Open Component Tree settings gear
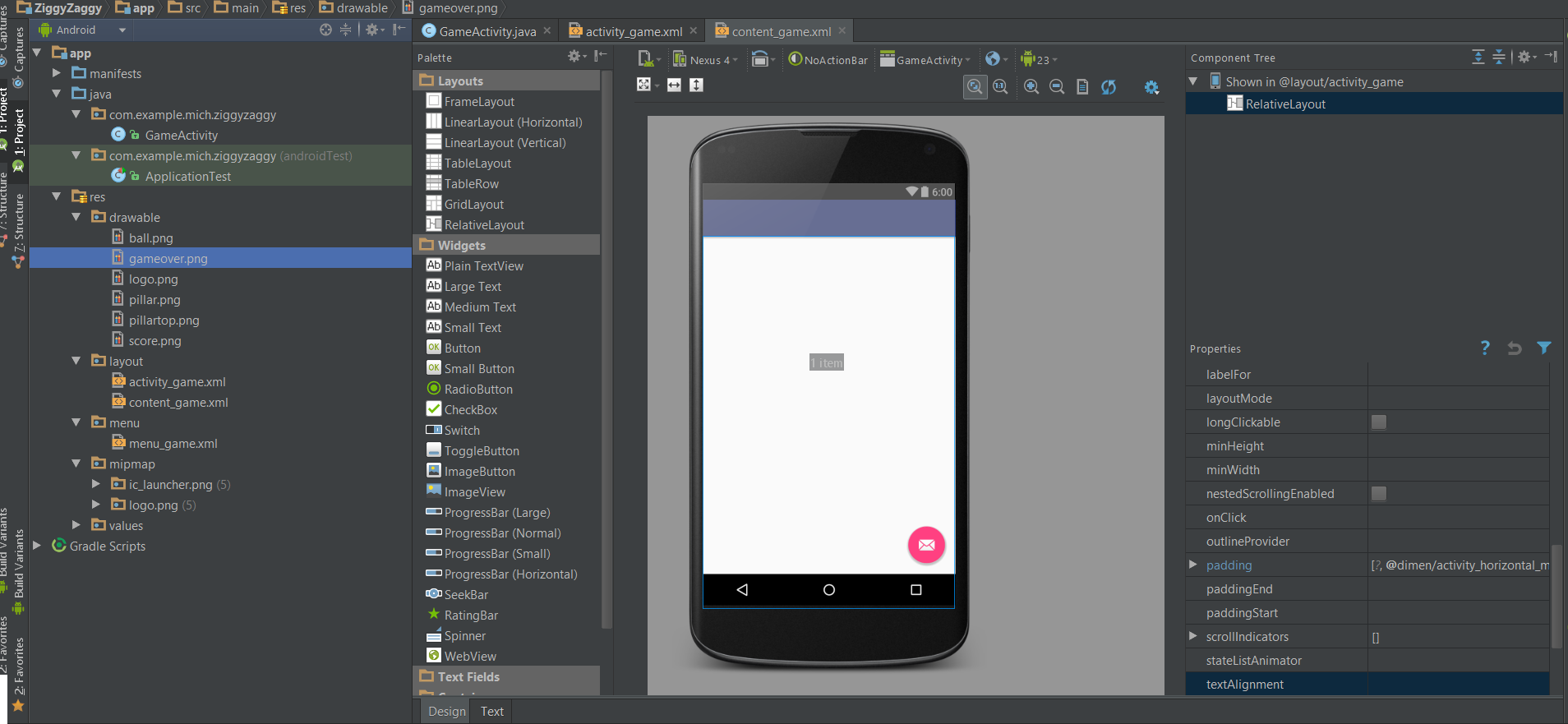The image size is (1568, 724). point(1526,57)
